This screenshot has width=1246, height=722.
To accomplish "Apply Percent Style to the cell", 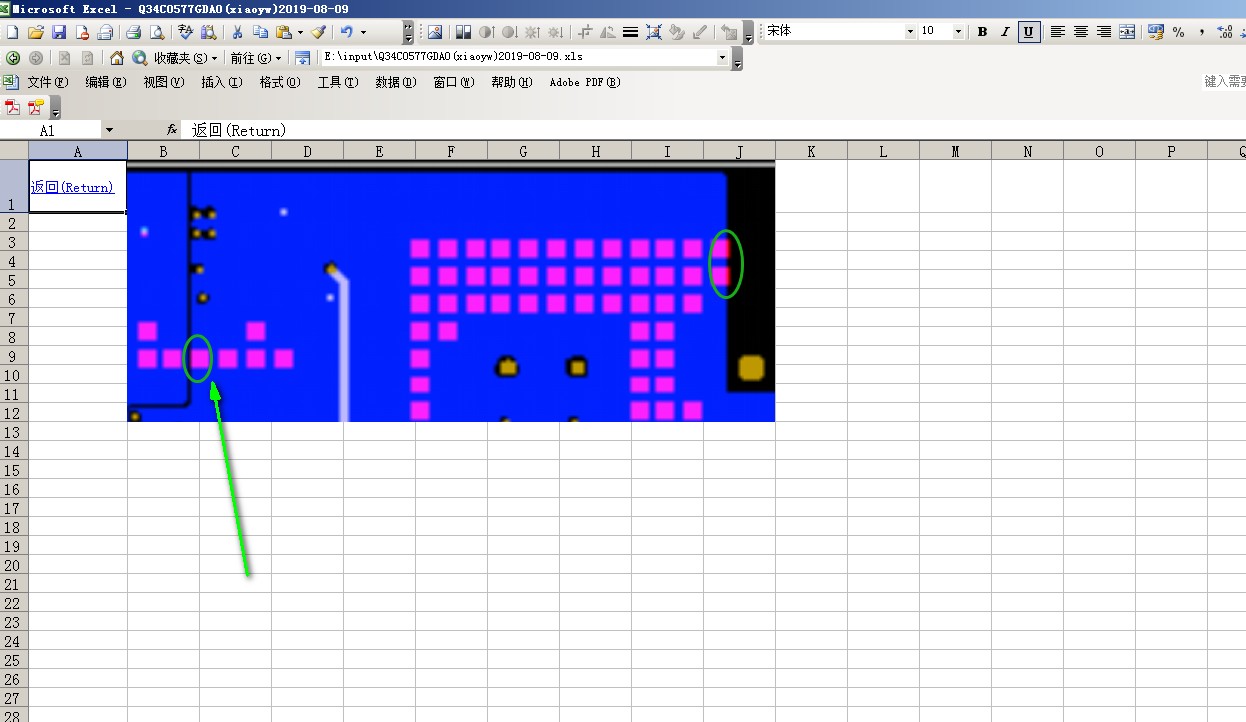I will (1179, 32).
